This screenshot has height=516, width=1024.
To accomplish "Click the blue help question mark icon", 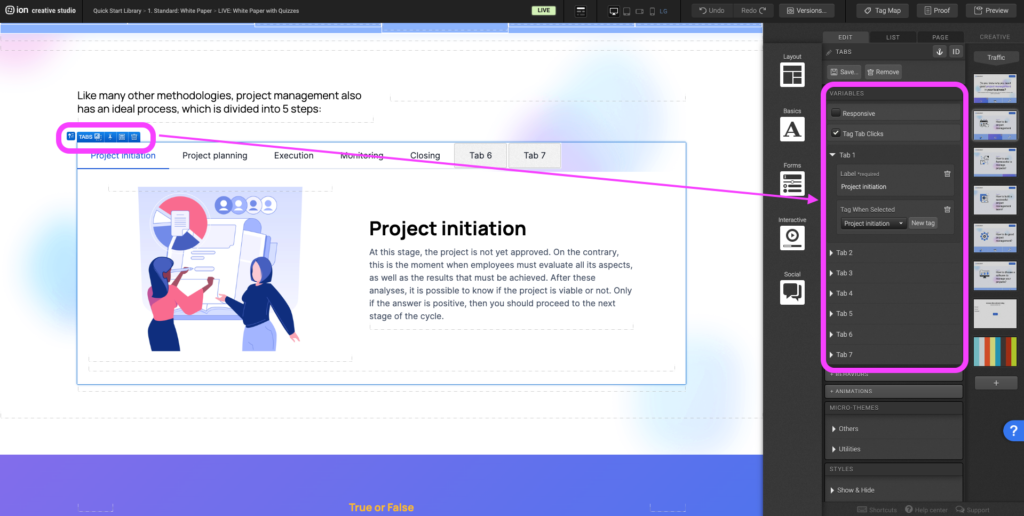I will 1011,431.
